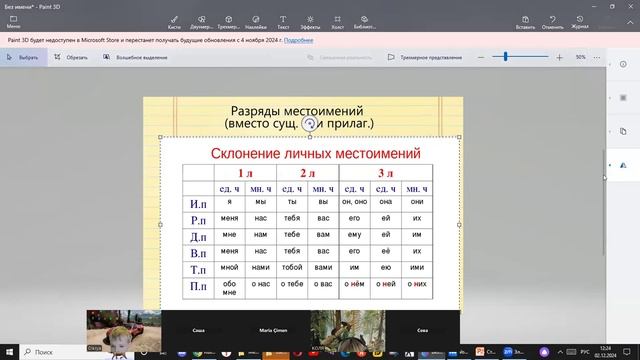Click the right-middle selection handle
Image resolution: width=640 pixels, height=360 pixels.
tap(459, 224)
